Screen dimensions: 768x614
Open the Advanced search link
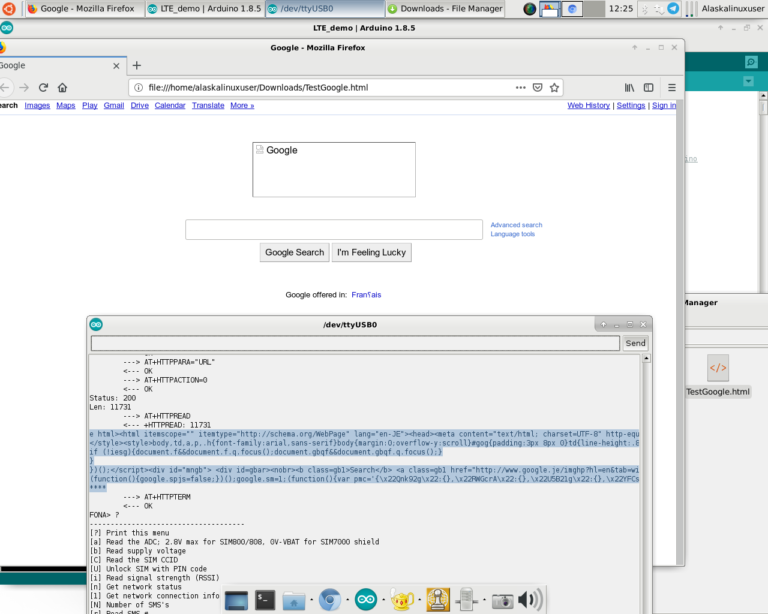(x=516, y=225)
